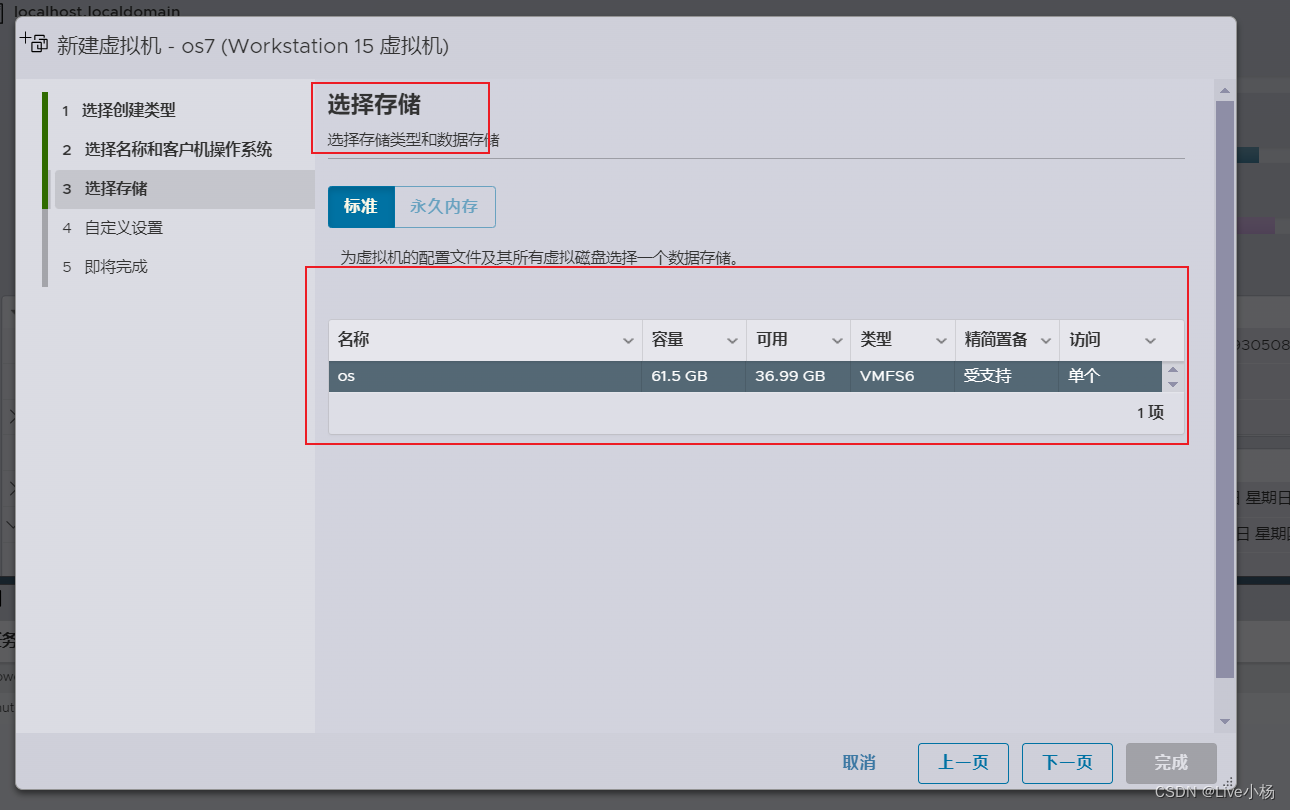This screenshot has height=810, width=1290.
Task: Select the os datastore row
Action: (x=745, y=376)
